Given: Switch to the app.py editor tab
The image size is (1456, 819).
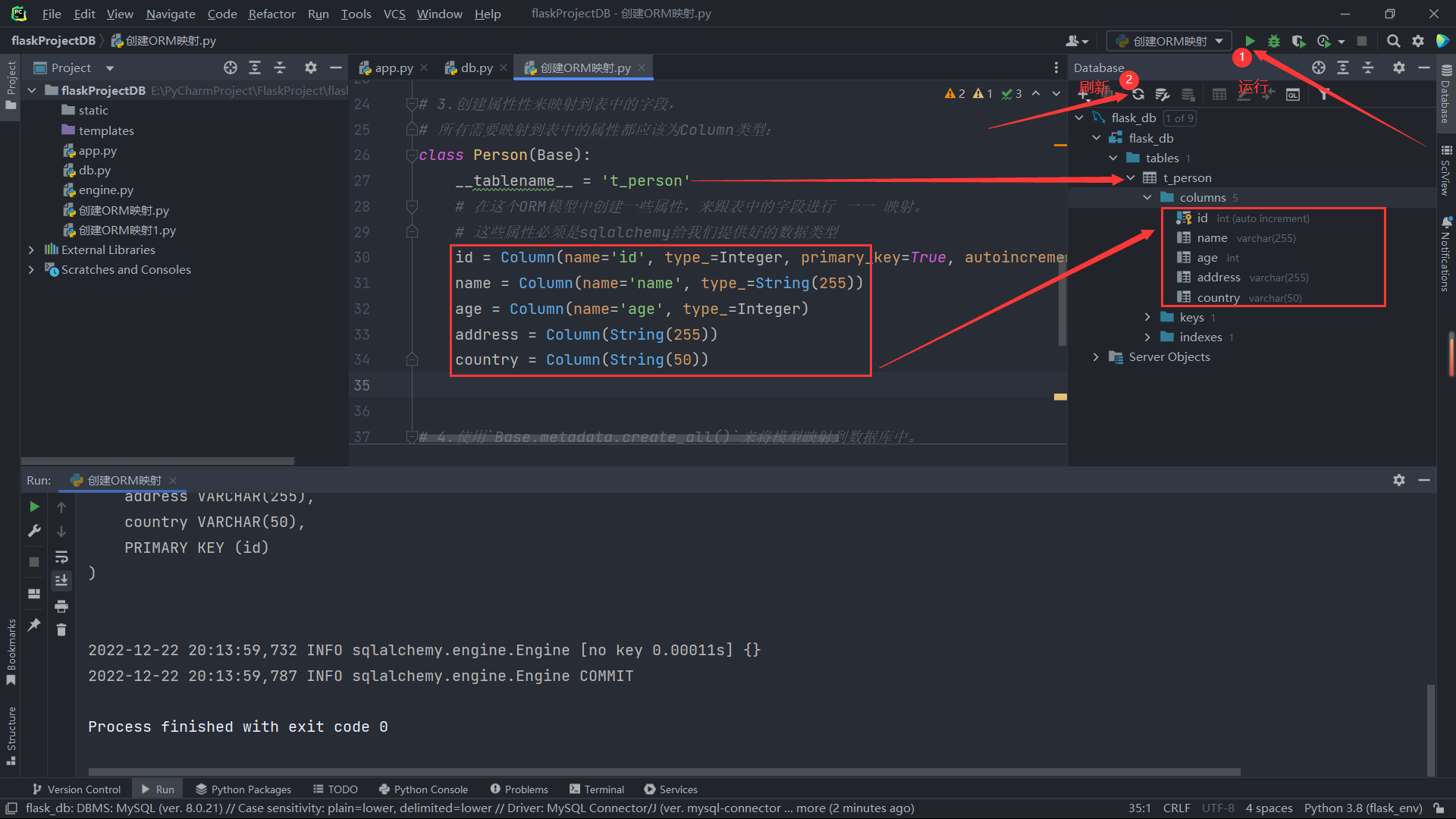Looking at the screenshot, I should coord(394,67).
